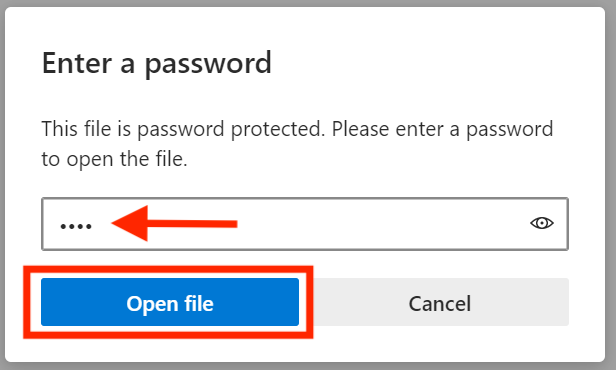
Task: Click the "This file is password protected" text
Action: (x=183, y=129)
